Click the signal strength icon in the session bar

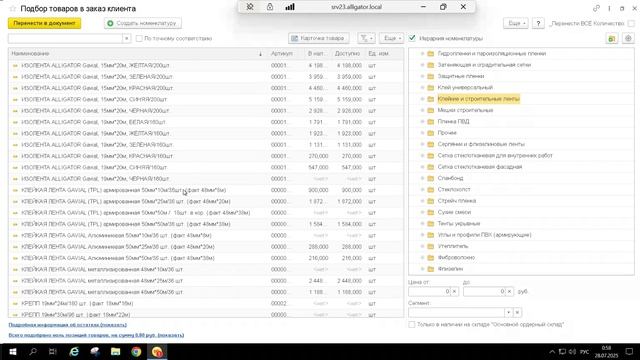pyautogui.click(x=290, y=7)
